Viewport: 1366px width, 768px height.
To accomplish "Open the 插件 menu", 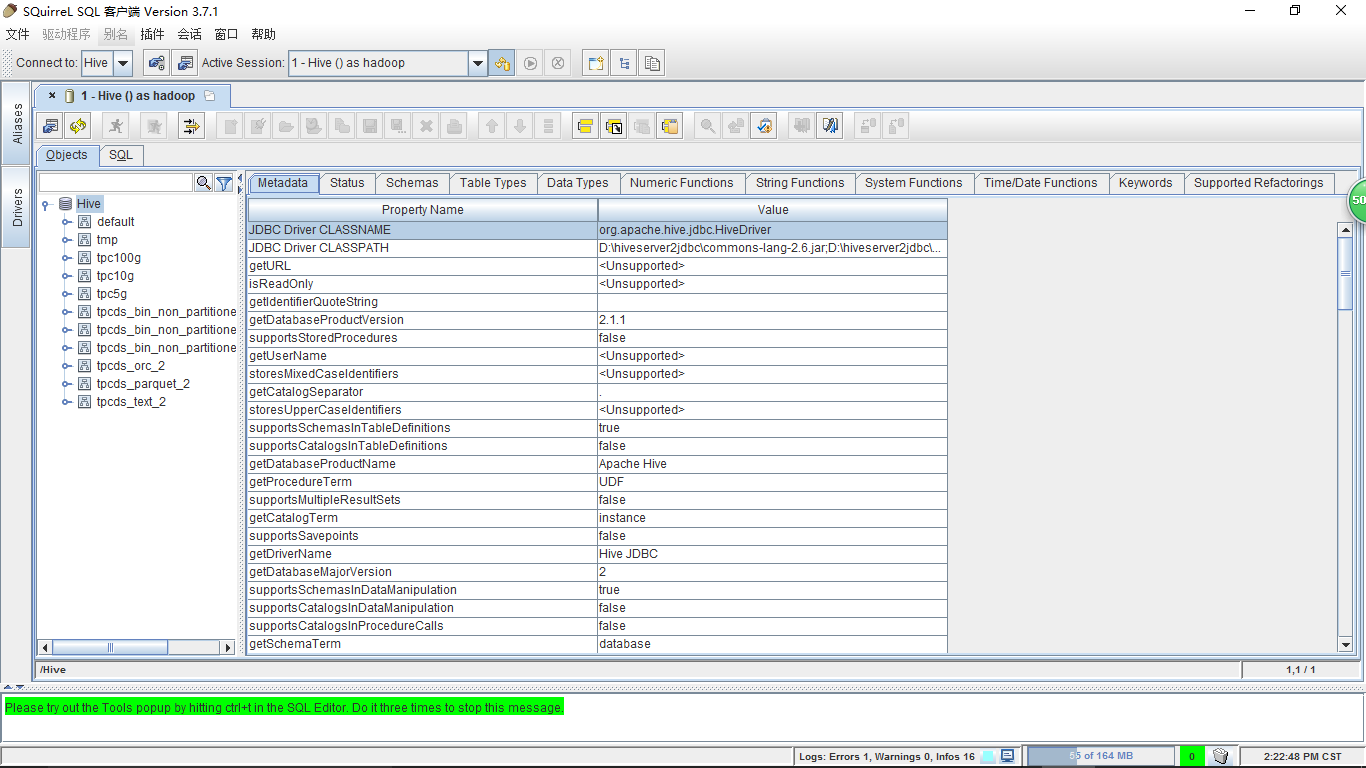I will click(152, 34).
